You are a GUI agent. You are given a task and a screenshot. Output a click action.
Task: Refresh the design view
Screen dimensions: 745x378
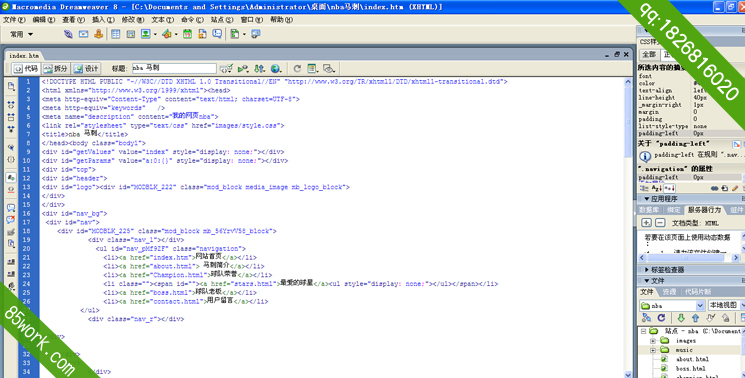tap(297, 68)
